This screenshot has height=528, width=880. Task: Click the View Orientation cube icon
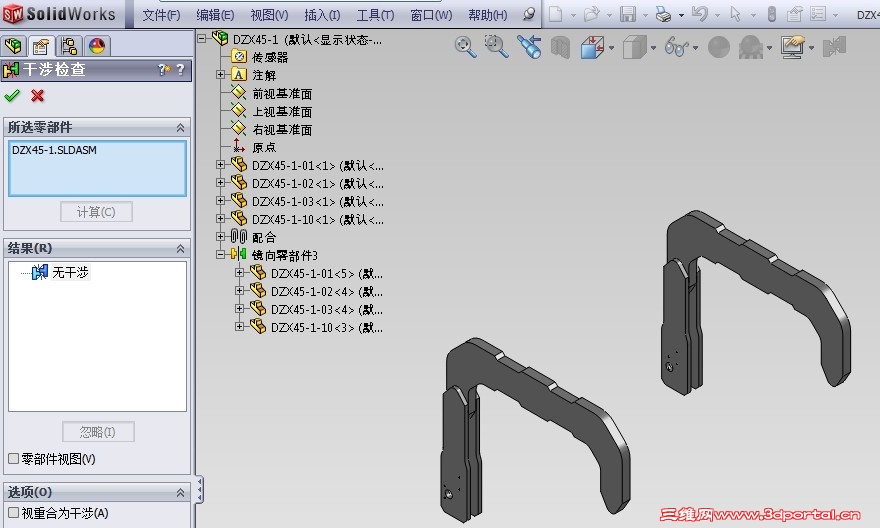point(592,47)
